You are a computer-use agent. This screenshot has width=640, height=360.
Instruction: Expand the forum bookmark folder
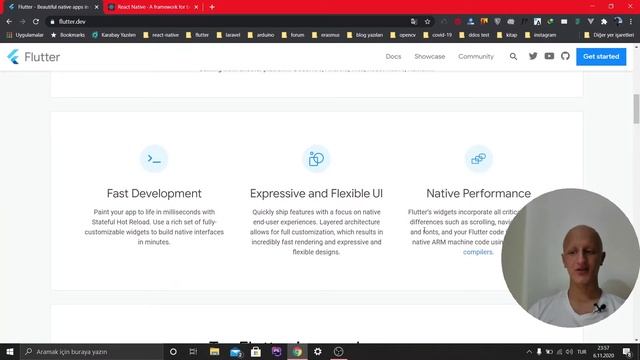point(293,35)
